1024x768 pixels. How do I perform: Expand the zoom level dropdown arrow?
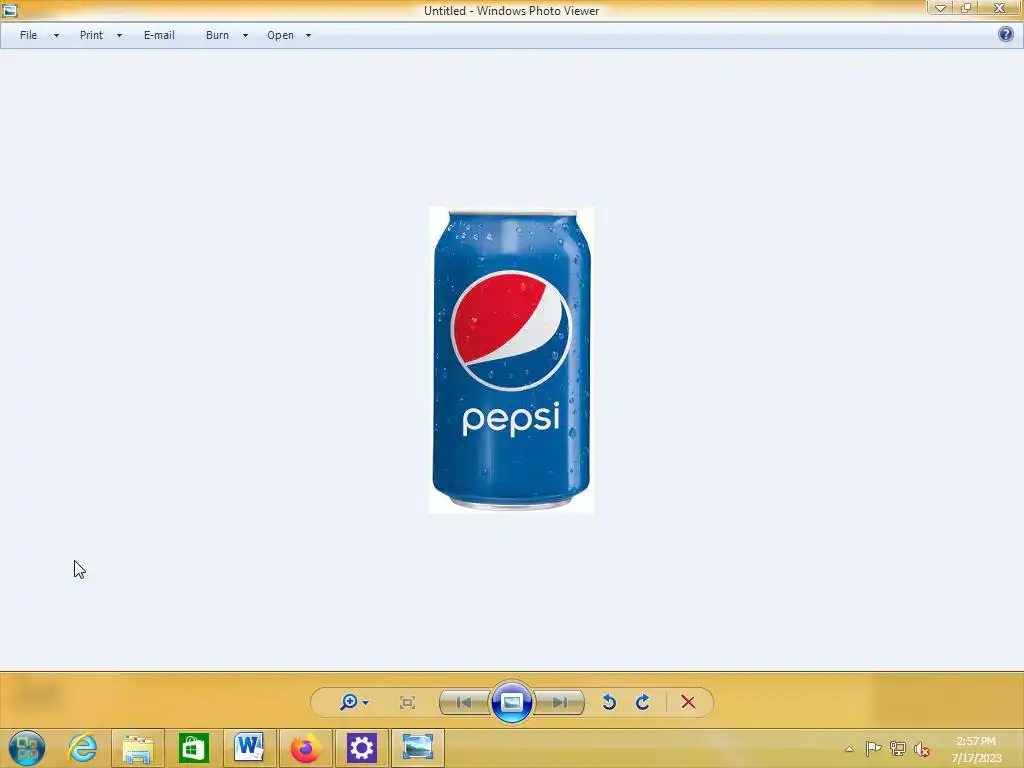(366, 703)
